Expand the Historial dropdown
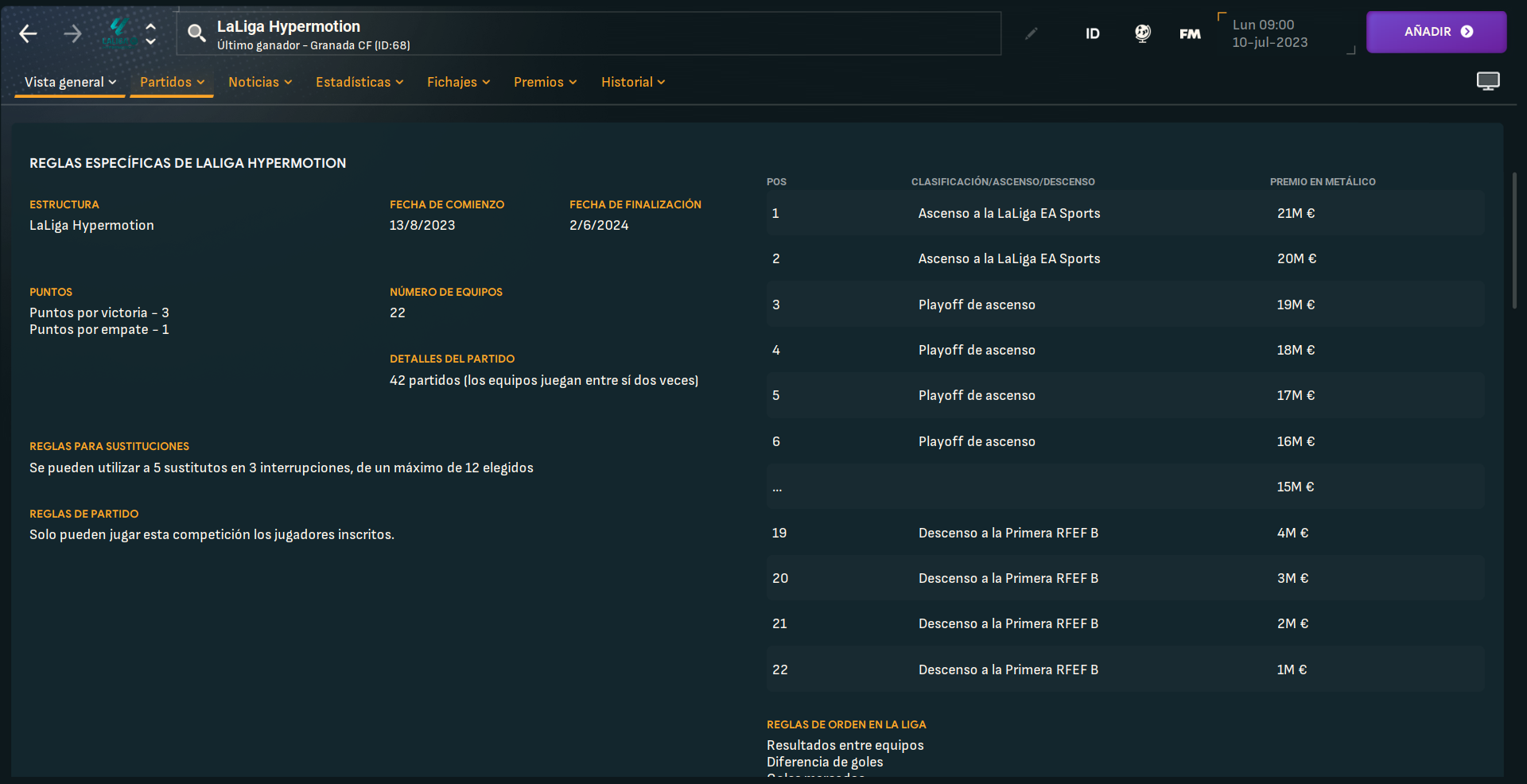 click(633, 82)
